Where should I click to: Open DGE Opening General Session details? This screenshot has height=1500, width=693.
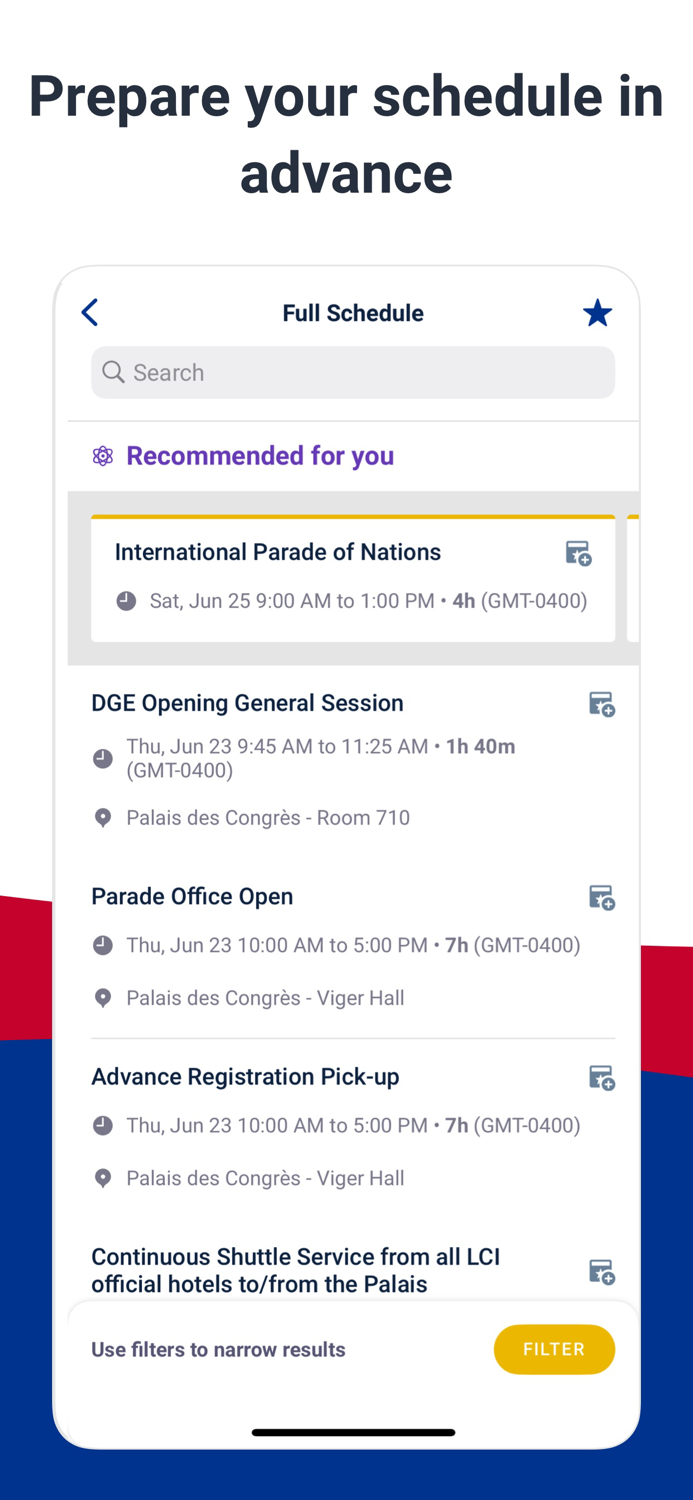tap(247, 703)
